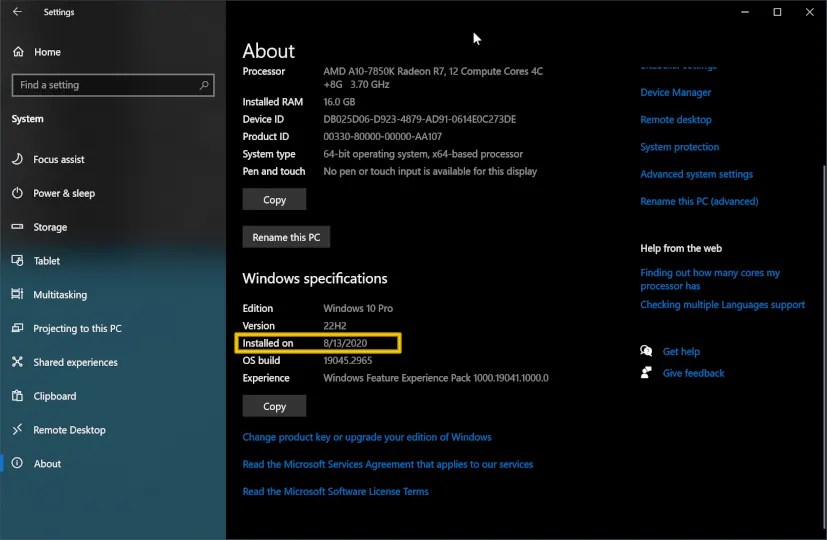Screen dimensions: 827x540
Task: Click the Device ID value text
Action: [x=419, y=119]
